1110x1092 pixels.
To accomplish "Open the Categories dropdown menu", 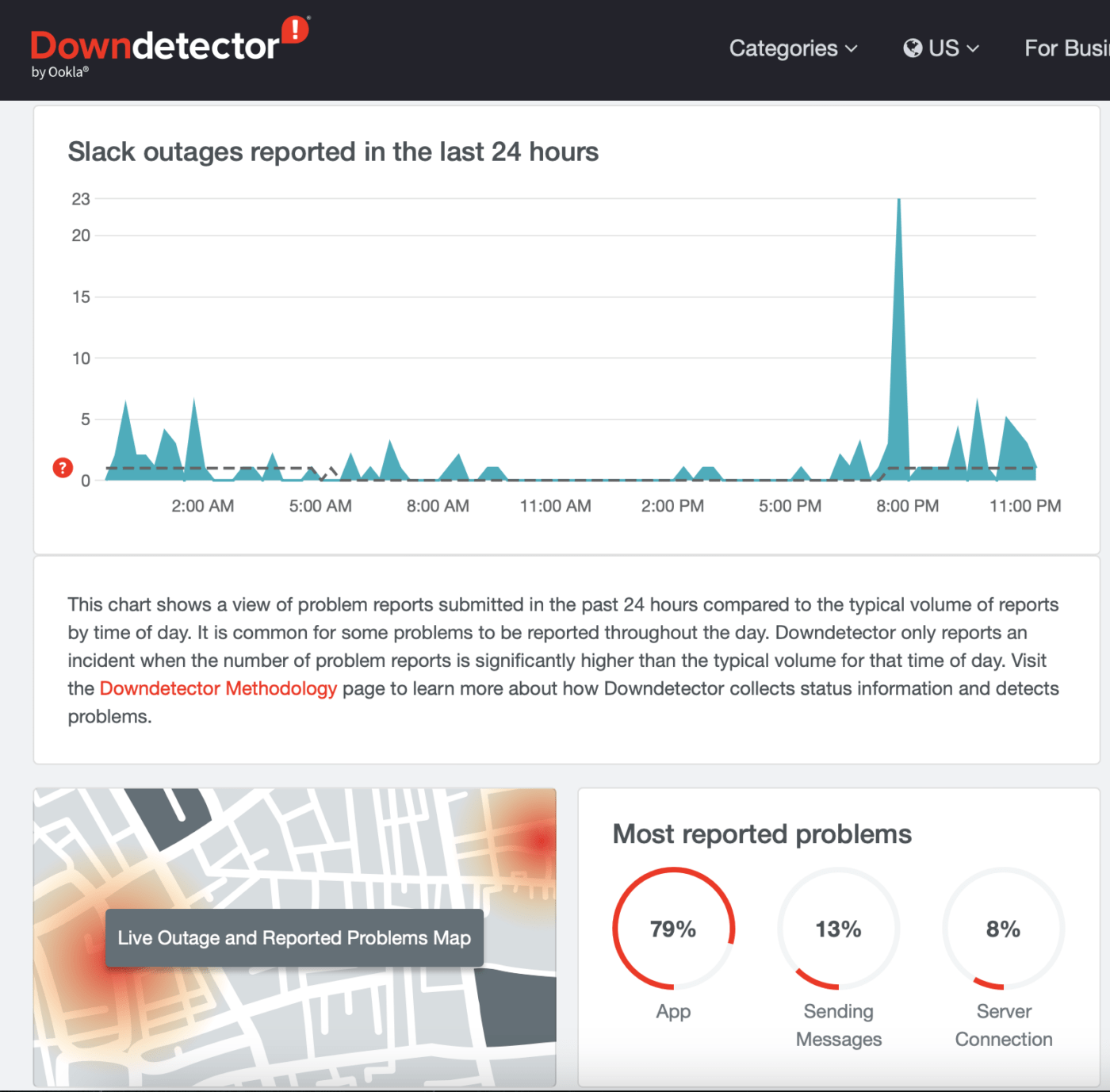I will pos(793,48).
